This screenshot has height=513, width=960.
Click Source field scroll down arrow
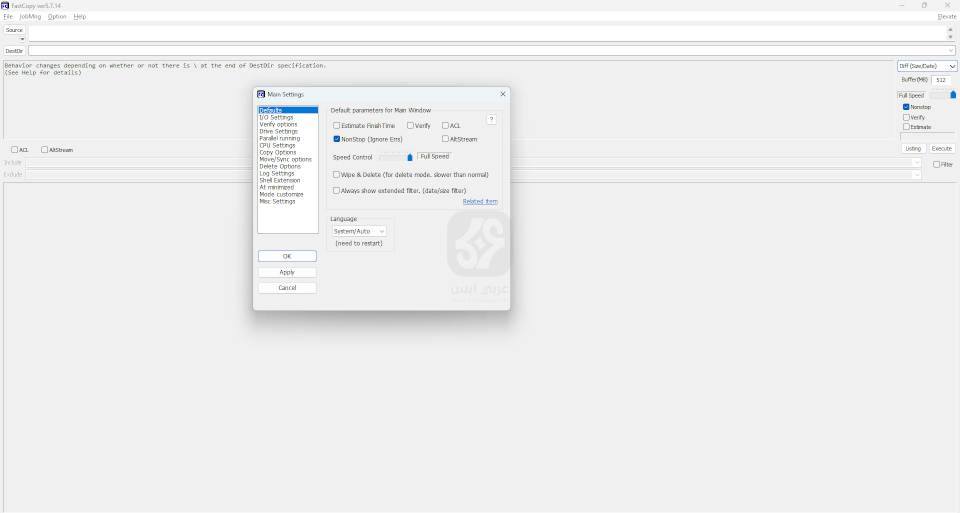(951, 37)
